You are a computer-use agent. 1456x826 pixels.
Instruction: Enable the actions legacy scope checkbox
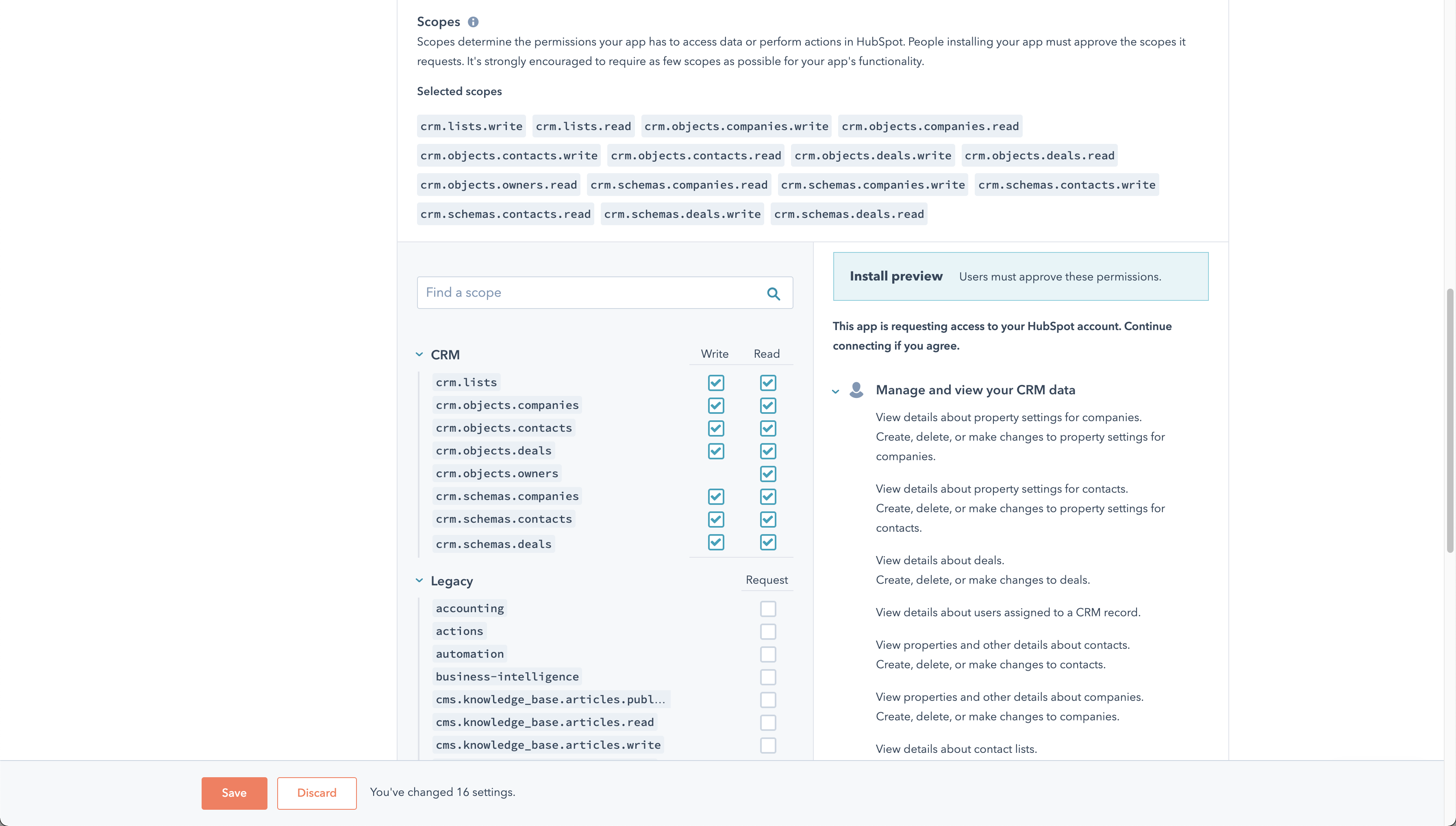coord(768,631)
